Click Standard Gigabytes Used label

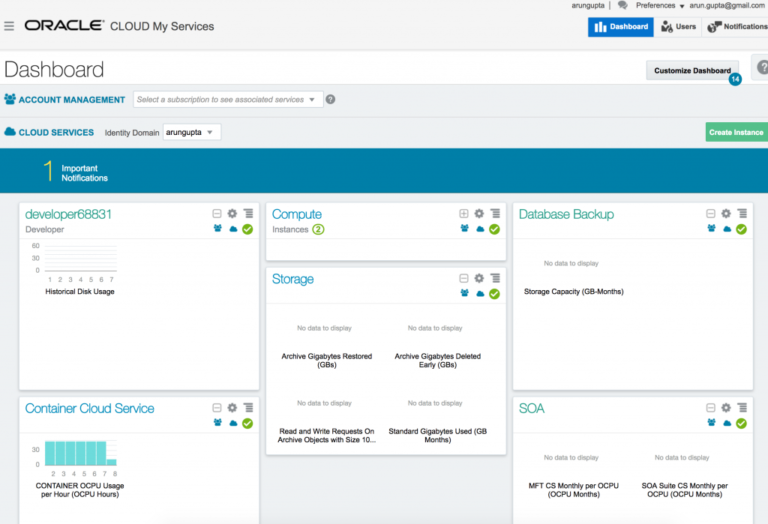tap(437, 435)
